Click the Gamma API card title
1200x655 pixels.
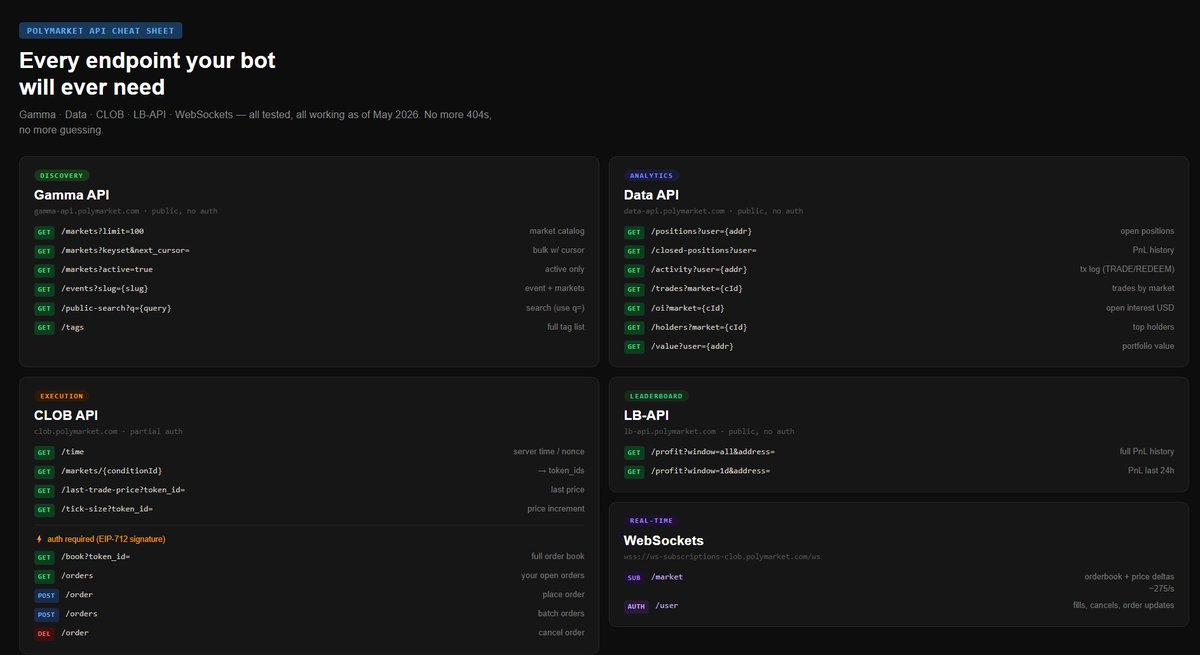coord(72,195)
